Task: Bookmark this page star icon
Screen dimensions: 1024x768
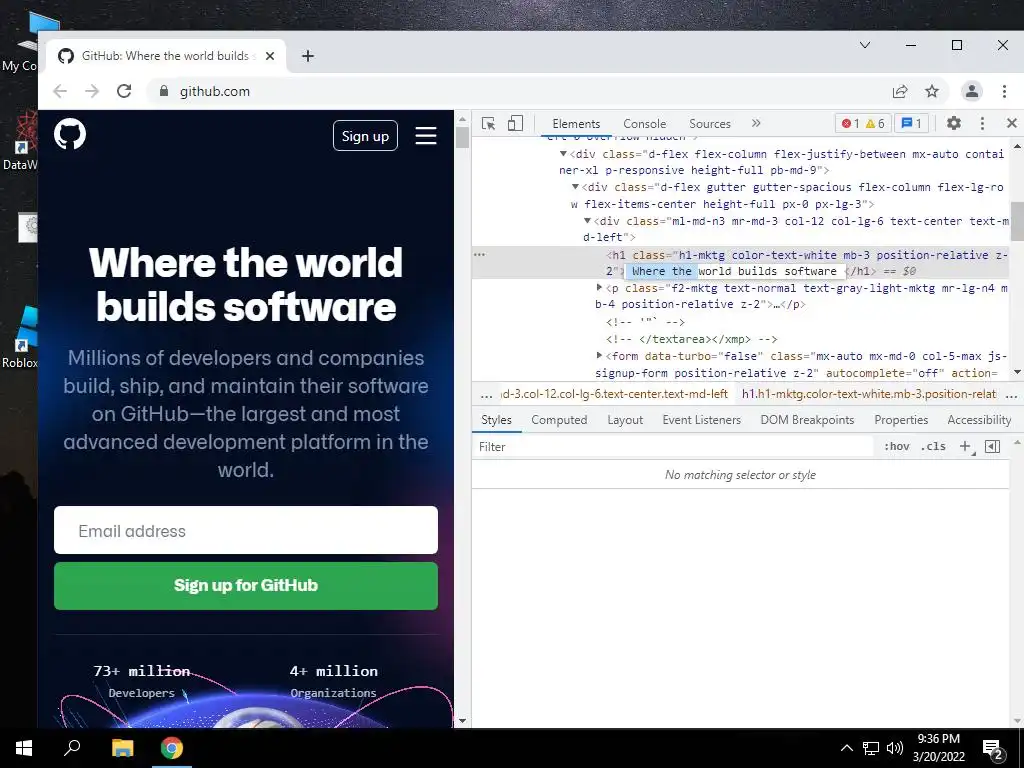Action: point(932,91)
